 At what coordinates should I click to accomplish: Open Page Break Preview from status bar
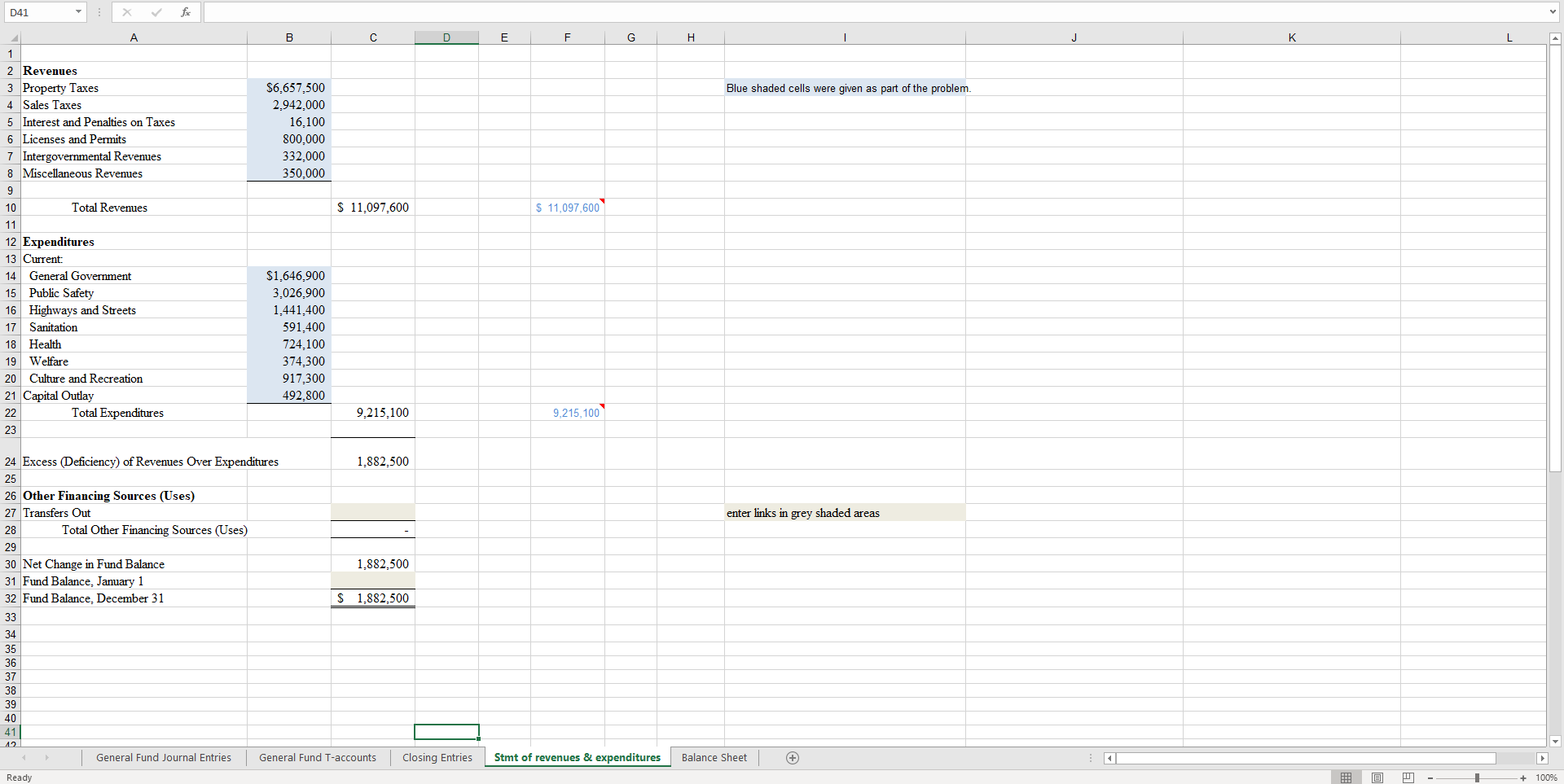coord(1408,777)
